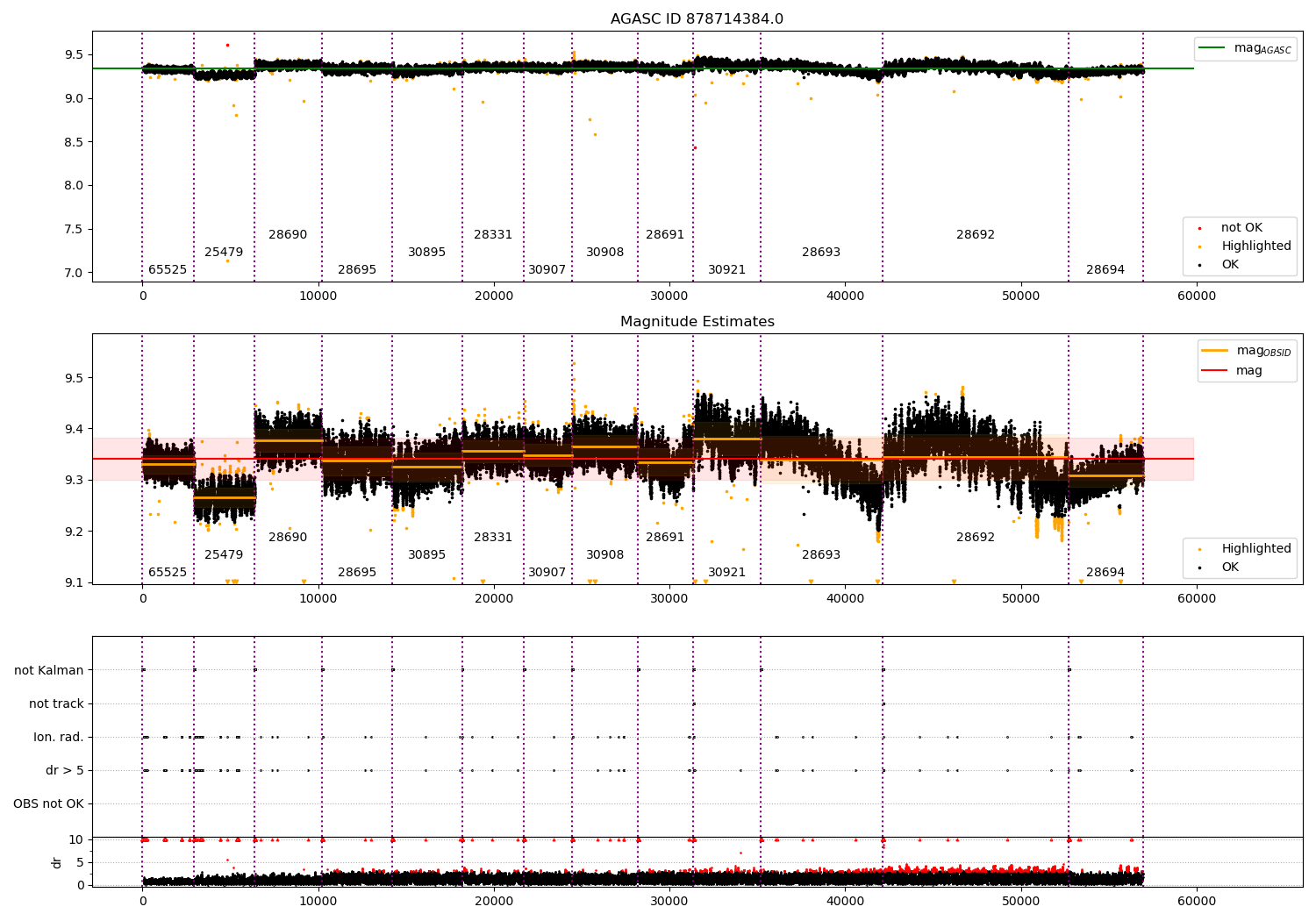Click label 30921 in the Magnitude Estimates plot

(x=727, y=573)
